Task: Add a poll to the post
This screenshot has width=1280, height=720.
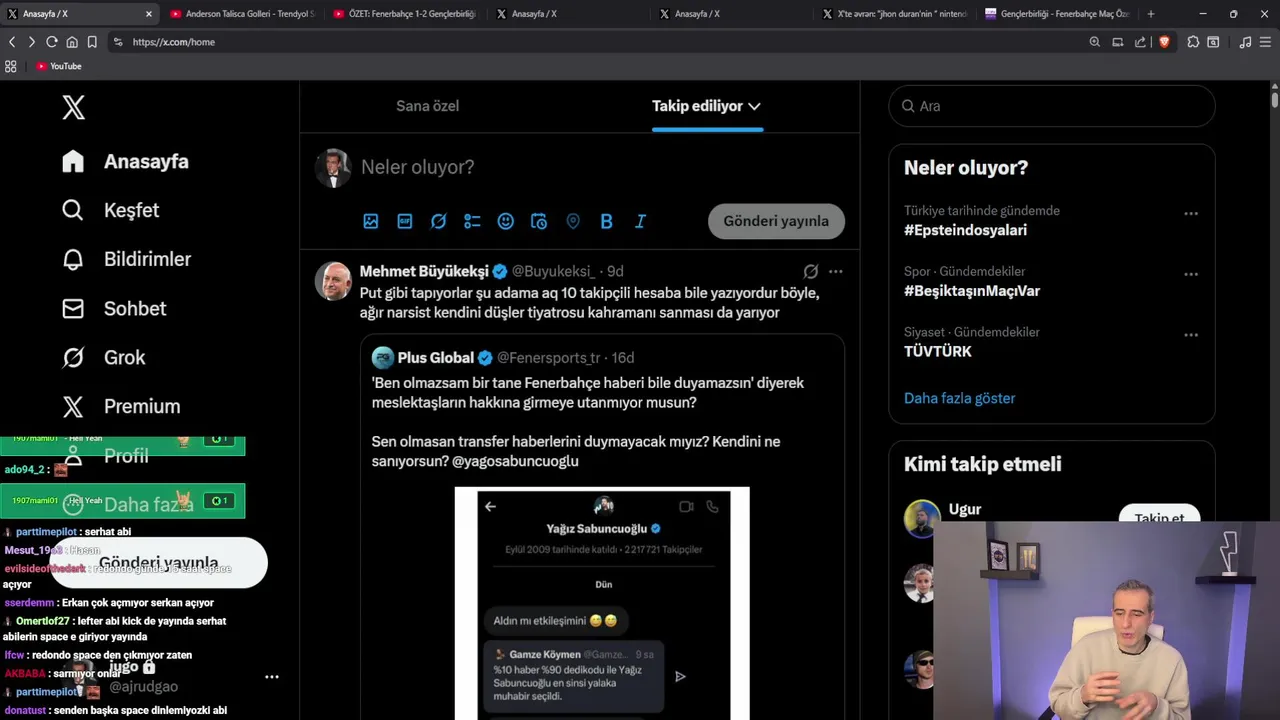Action: click(x=472, y=221)
